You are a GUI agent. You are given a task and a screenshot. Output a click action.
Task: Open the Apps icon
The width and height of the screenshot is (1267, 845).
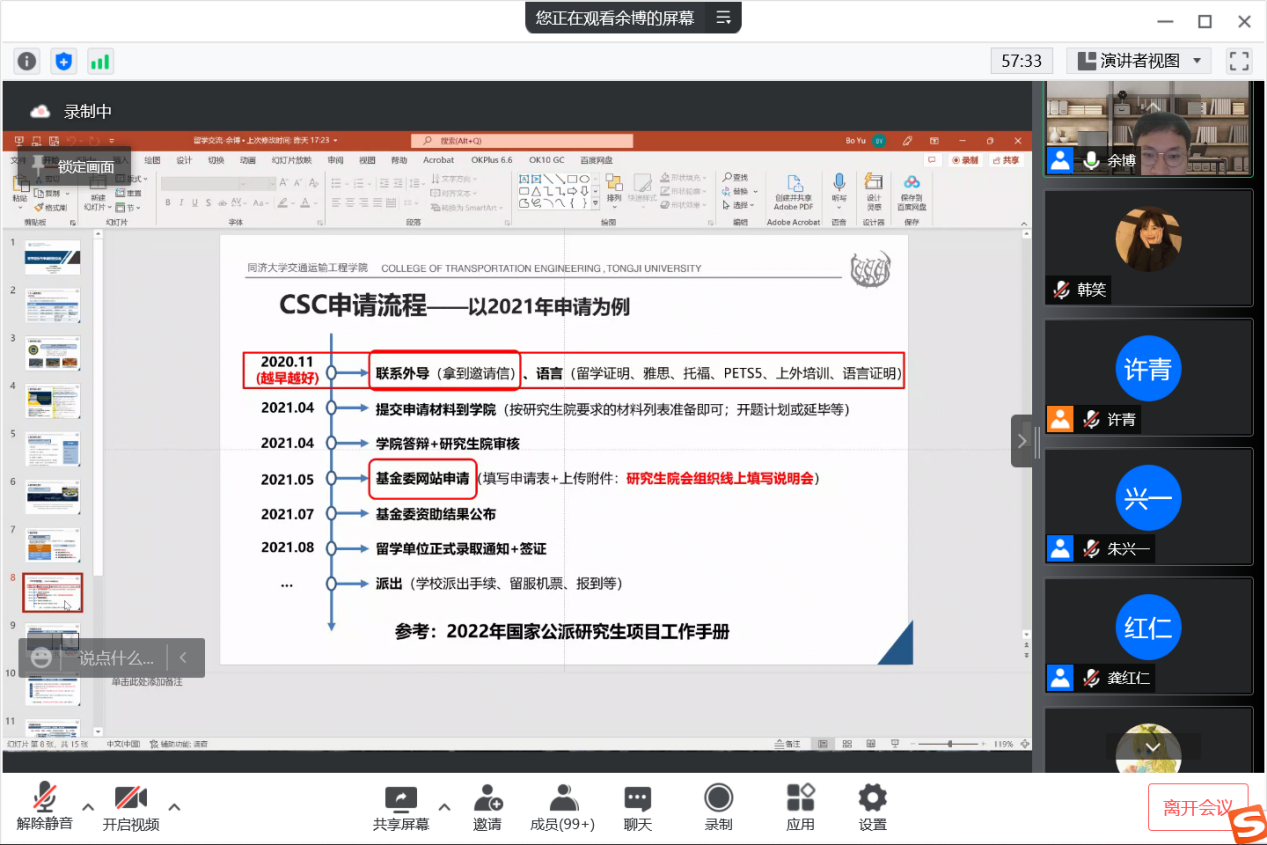pos(800,807)
